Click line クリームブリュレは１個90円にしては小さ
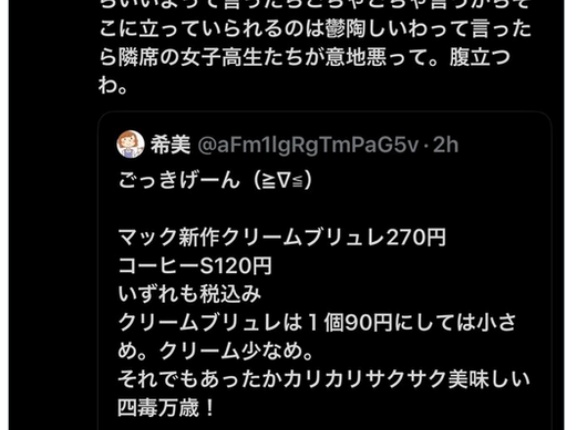The height and width of the screenshot is (430, 576). coord(317,323)
